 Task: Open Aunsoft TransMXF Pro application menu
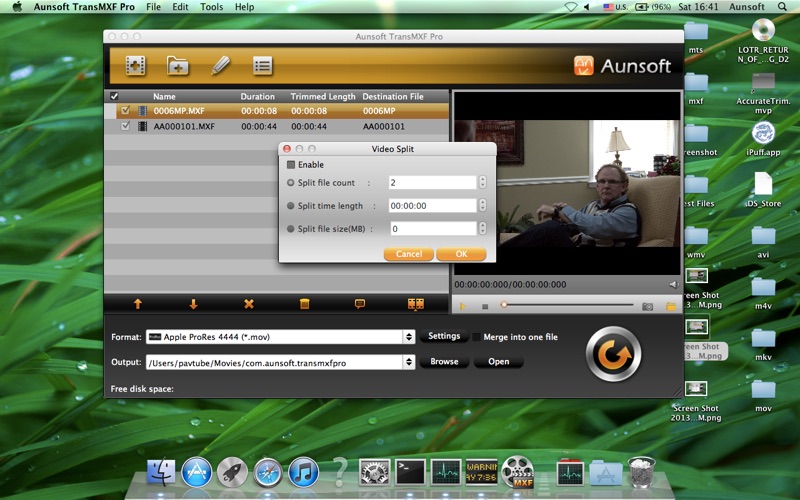click(84, 7)
